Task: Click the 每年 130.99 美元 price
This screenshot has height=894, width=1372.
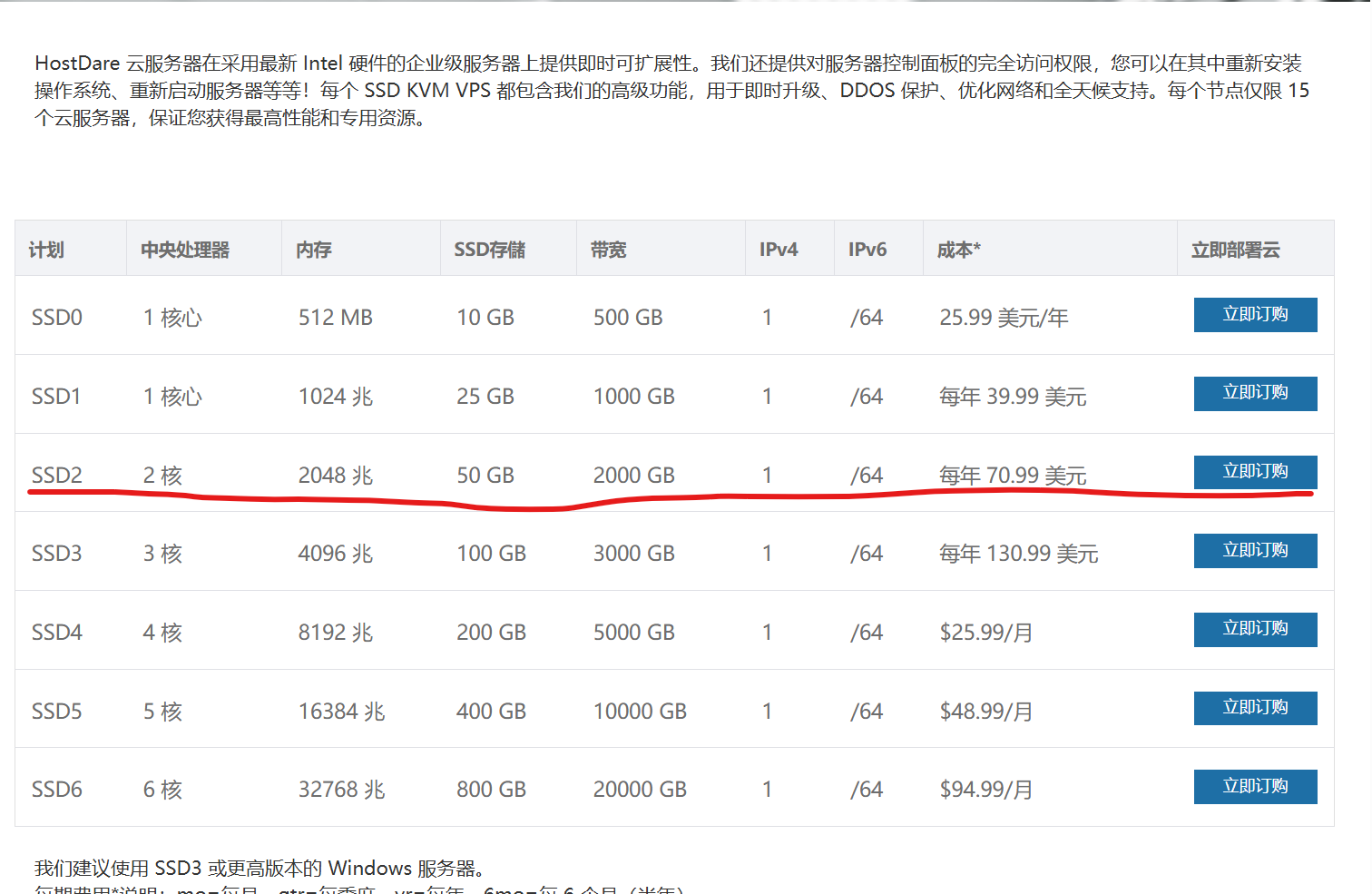Action: 1019,554
